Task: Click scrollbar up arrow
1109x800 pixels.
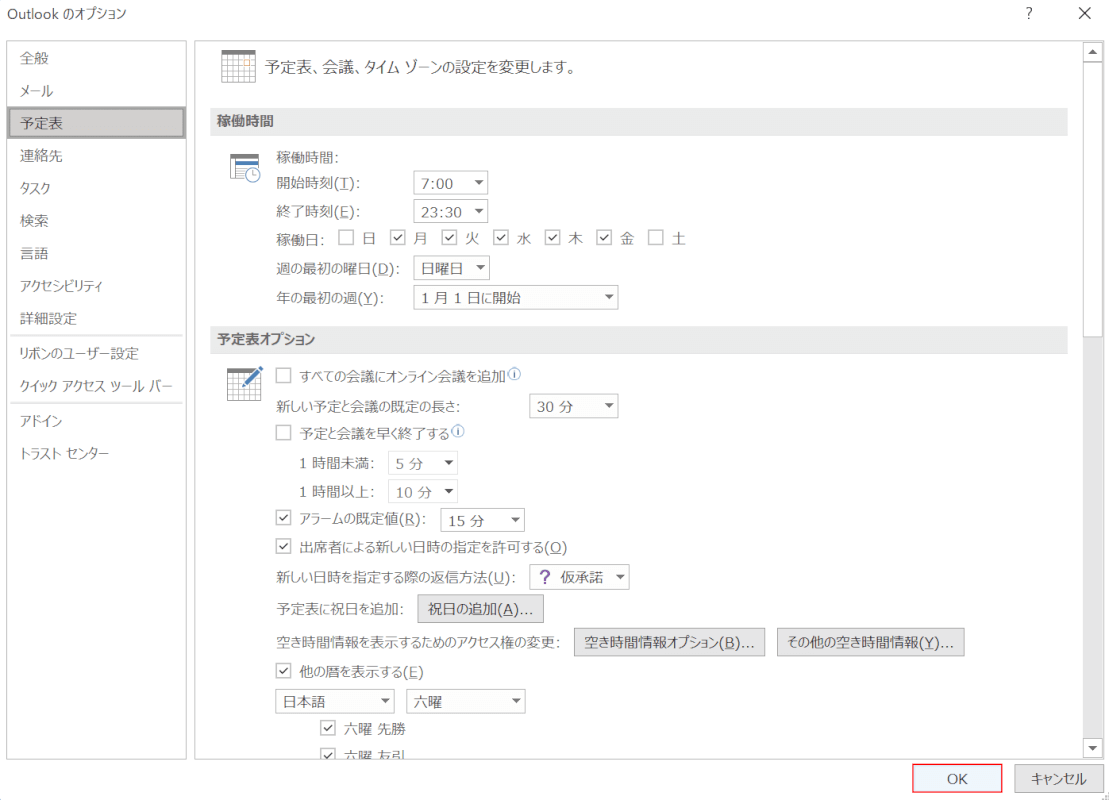Action: pyautogui.click(x=1093, y=52)
